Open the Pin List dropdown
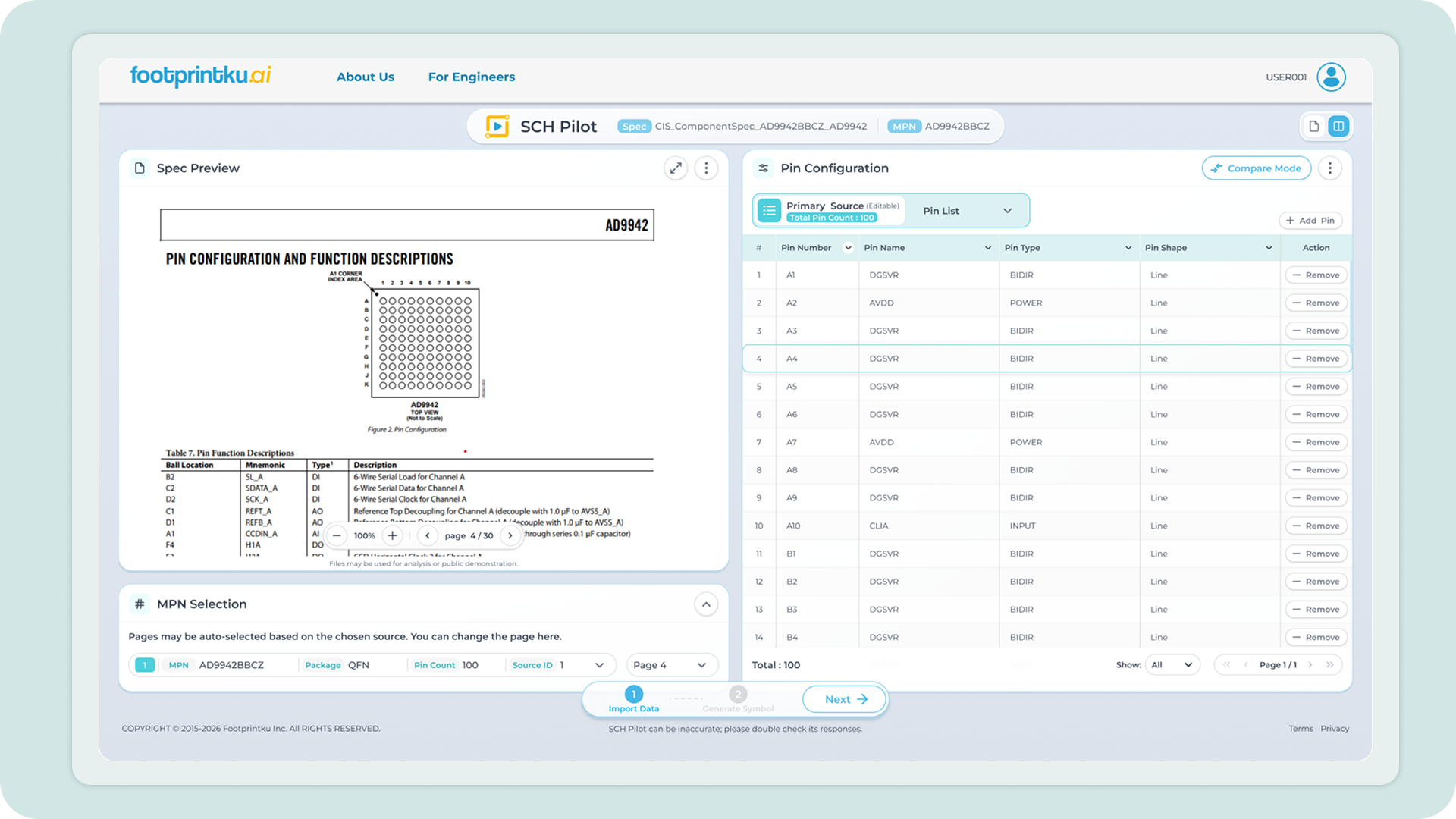 coord(967,211)
